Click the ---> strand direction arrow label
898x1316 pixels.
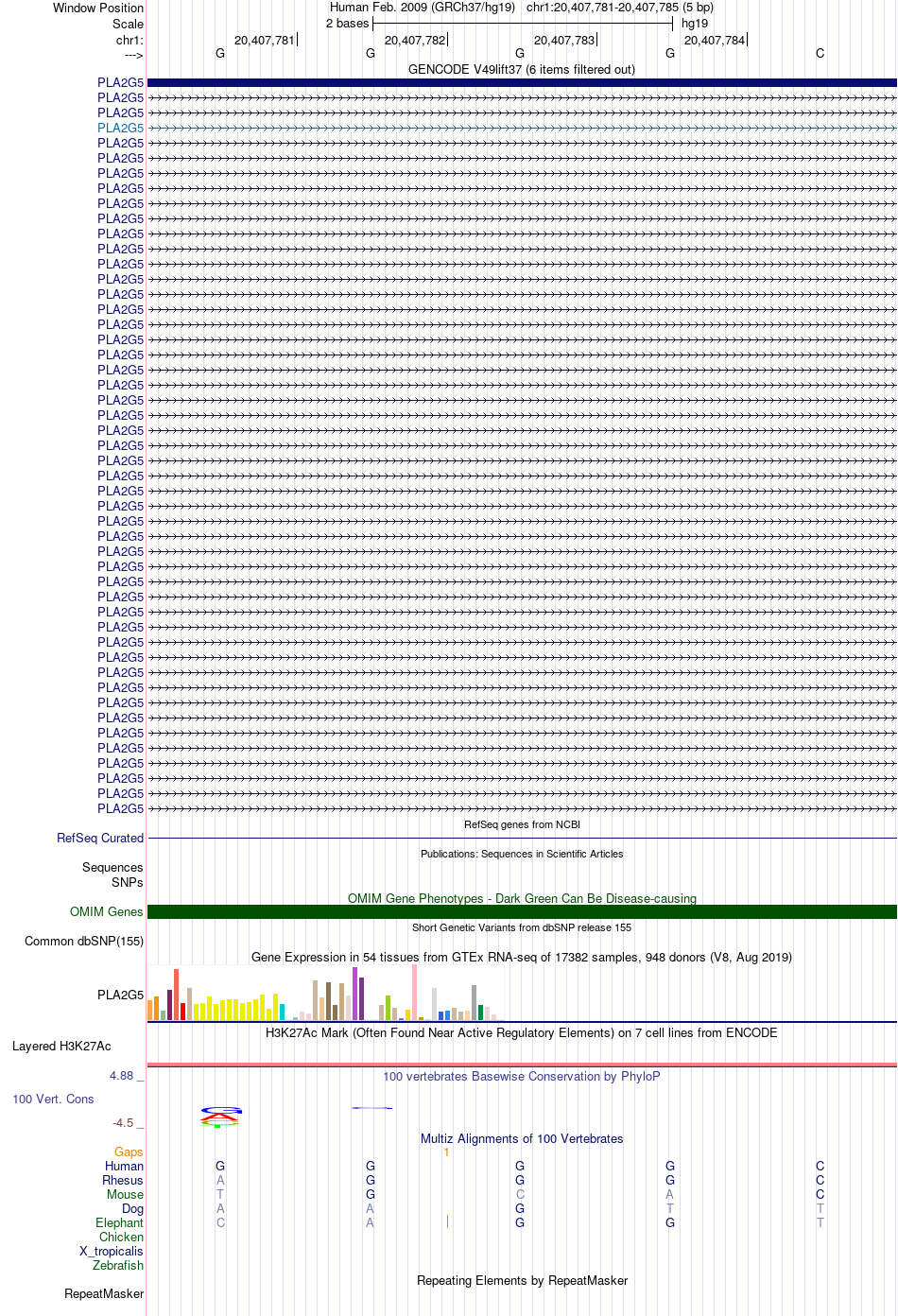pos(133,55)
